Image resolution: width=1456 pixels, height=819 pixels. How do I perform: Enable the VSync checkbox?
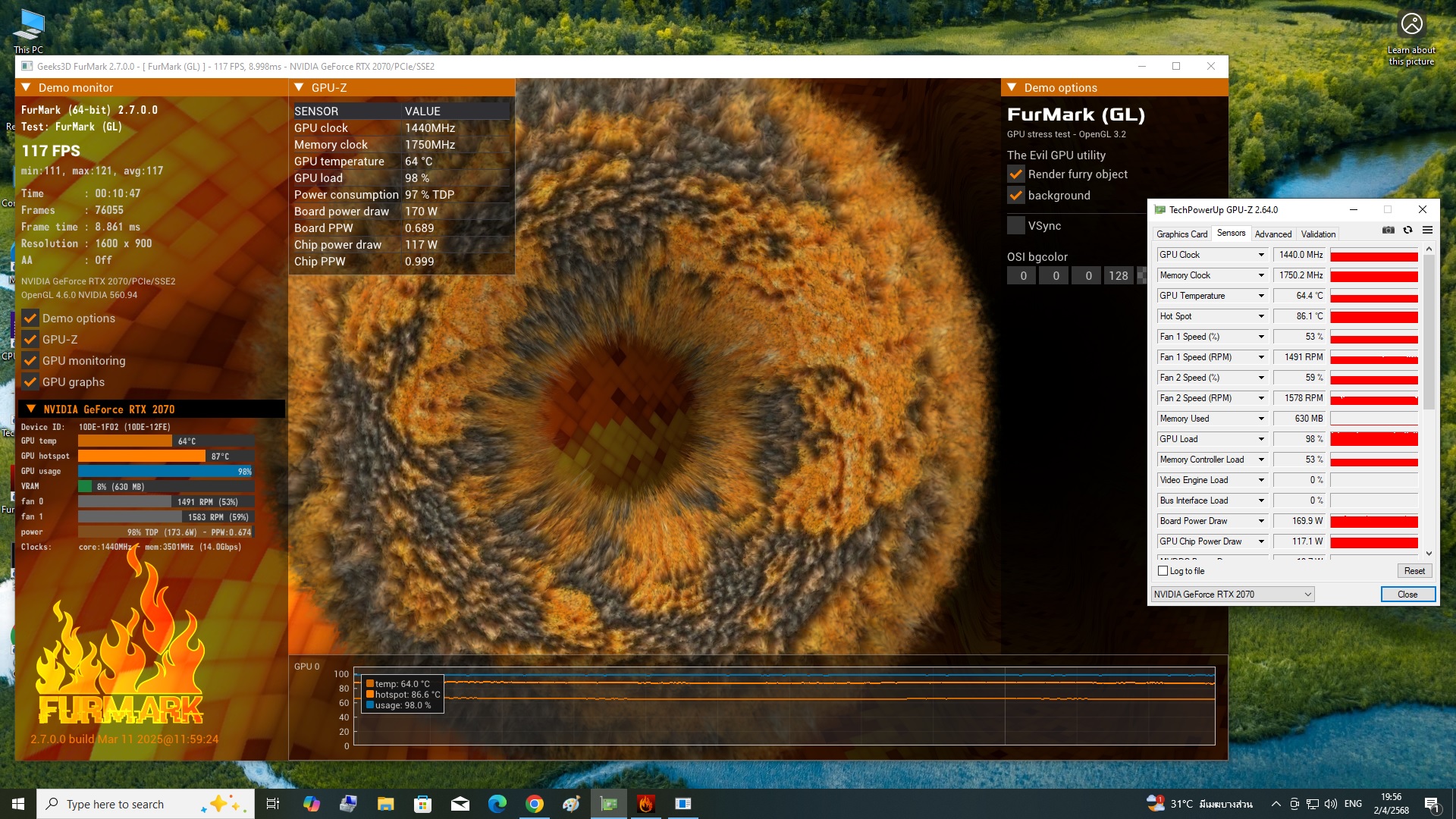coord(1016,226)
